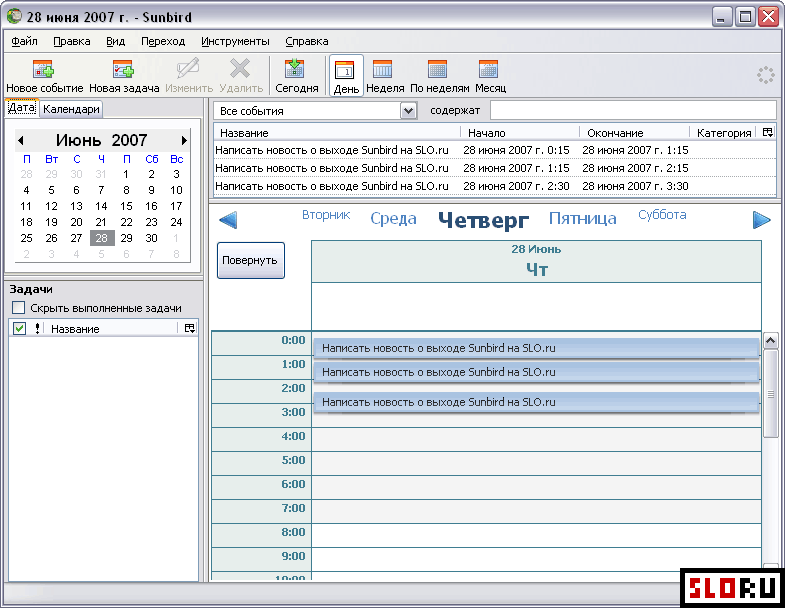Image resolution: width=785 pixels, height=608 pixels.
Task: Select event row starting 28 июня 1:15
Action: point(495,168)
